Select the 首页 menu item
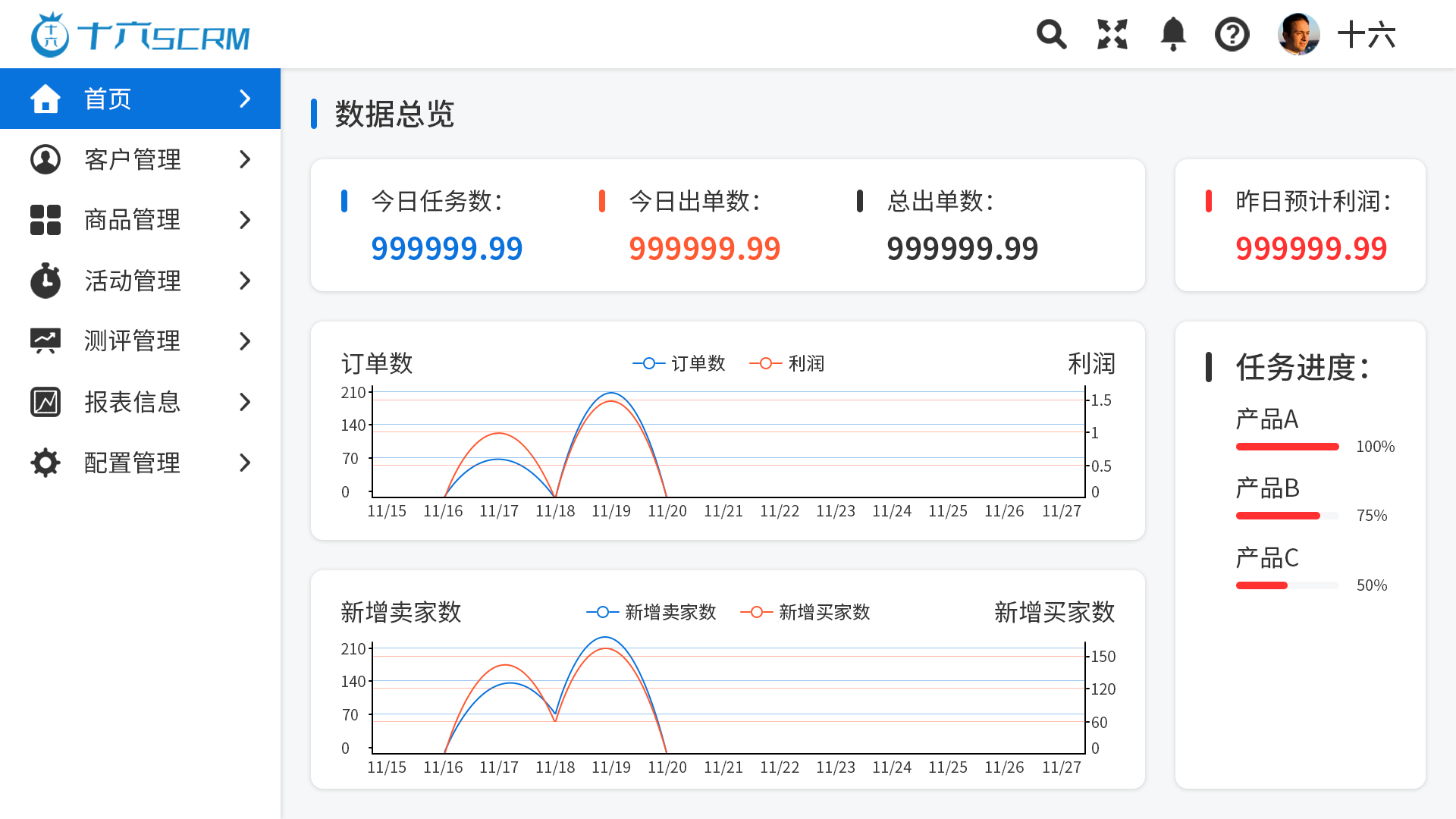 pyautogui.click(x=108, y=99)
